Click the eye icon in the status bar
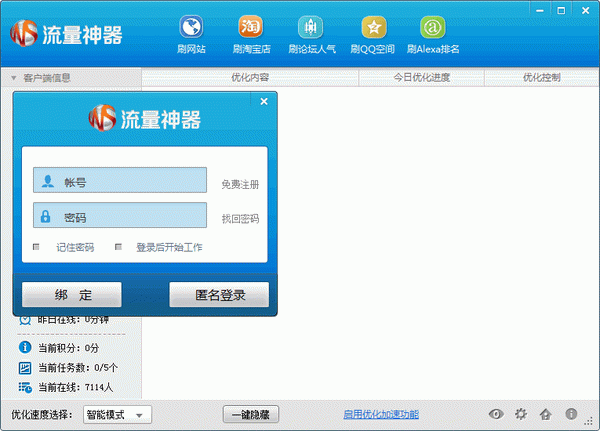 coord(495,414)
